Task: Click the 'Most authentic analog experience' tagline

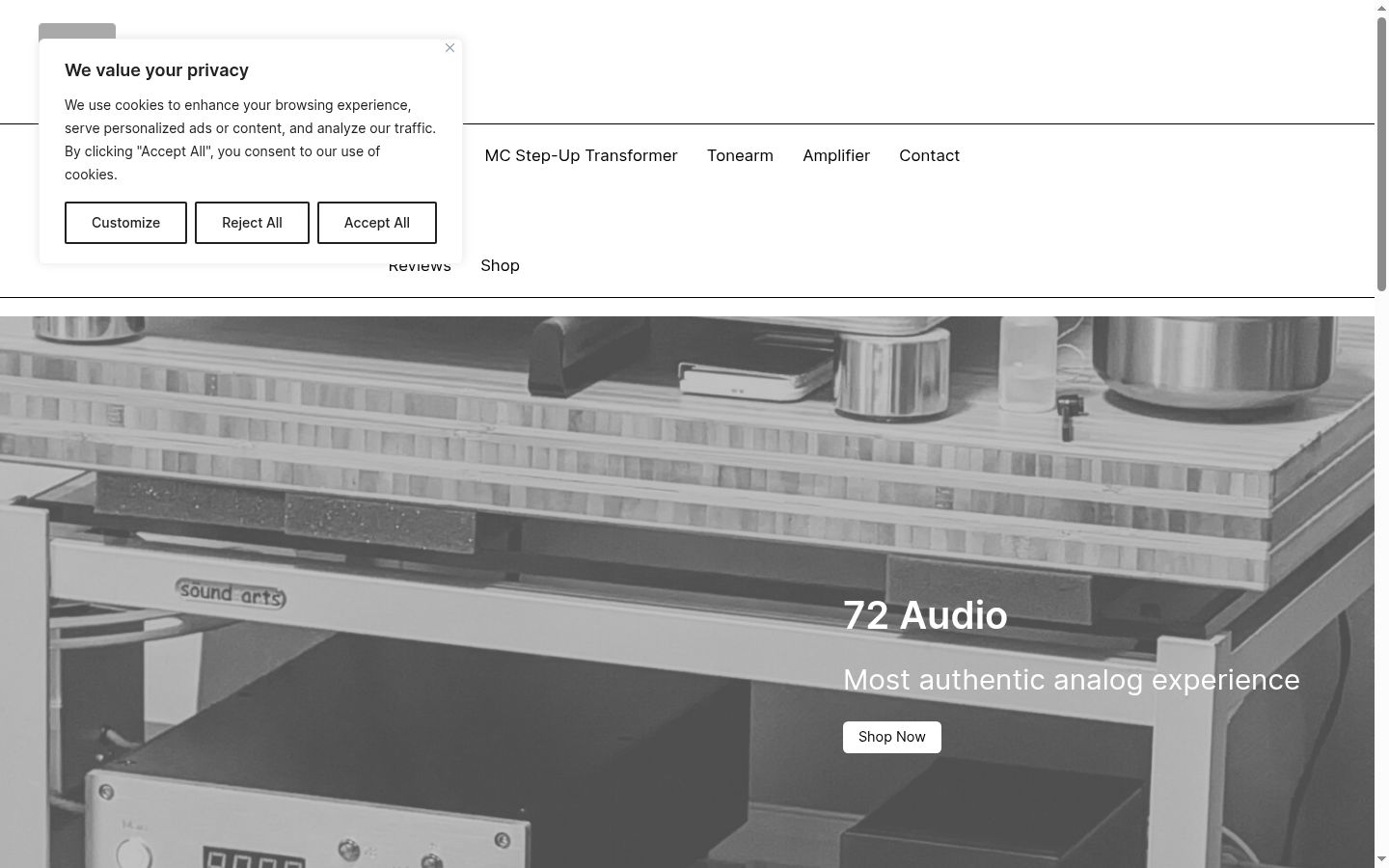Action: click(x=1072, y=680)
